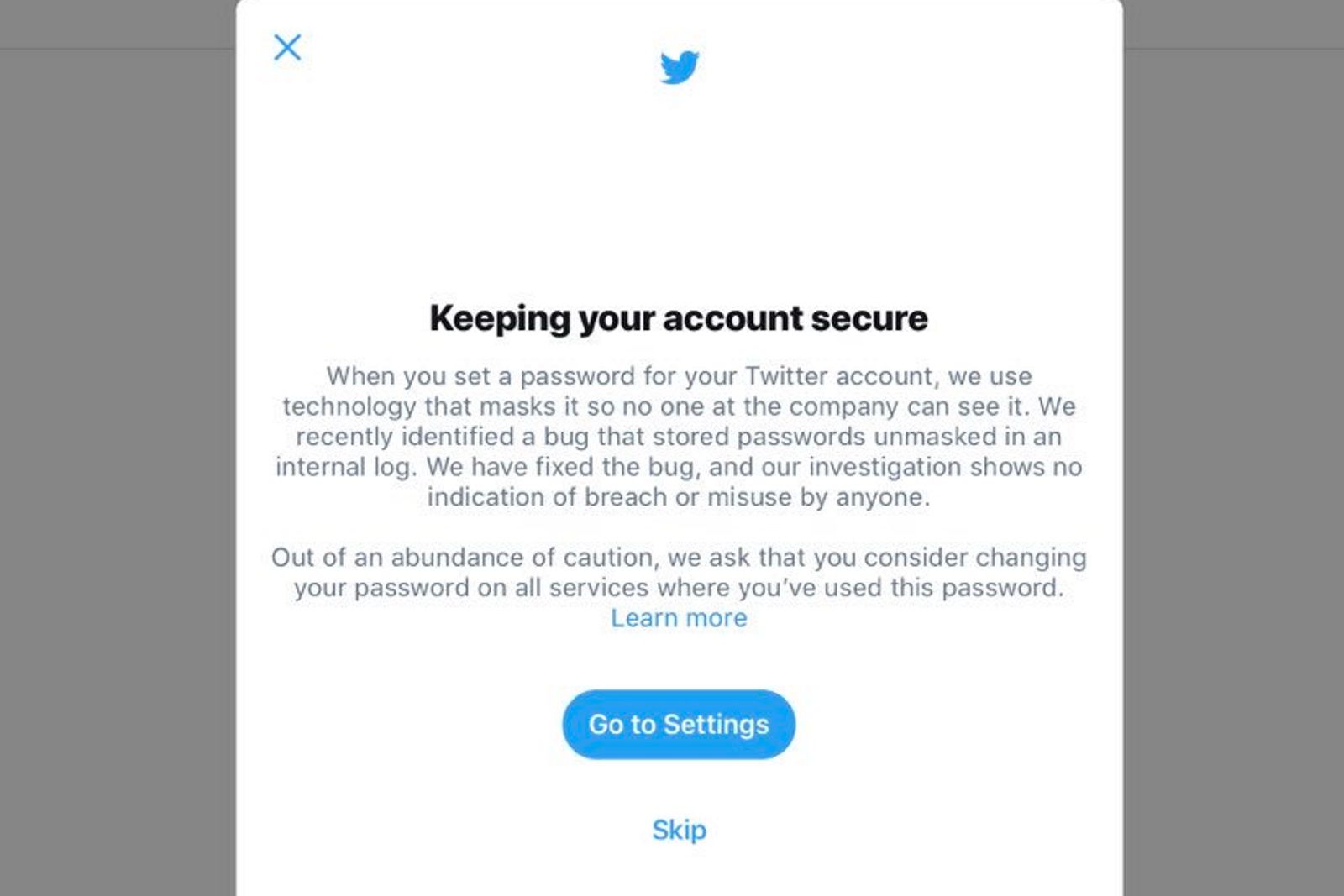This screenshot has height=896, width=1344.
Task: Select Skip to dismiss the notice
Action: pyautogui.click(x=680, y=831)
